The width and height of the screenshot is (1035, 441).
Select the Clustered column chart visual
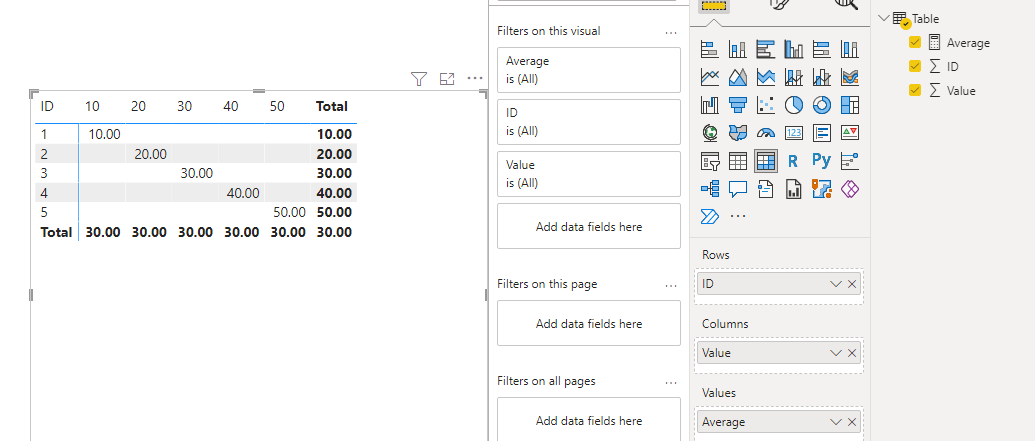click(x=793, y=49)
